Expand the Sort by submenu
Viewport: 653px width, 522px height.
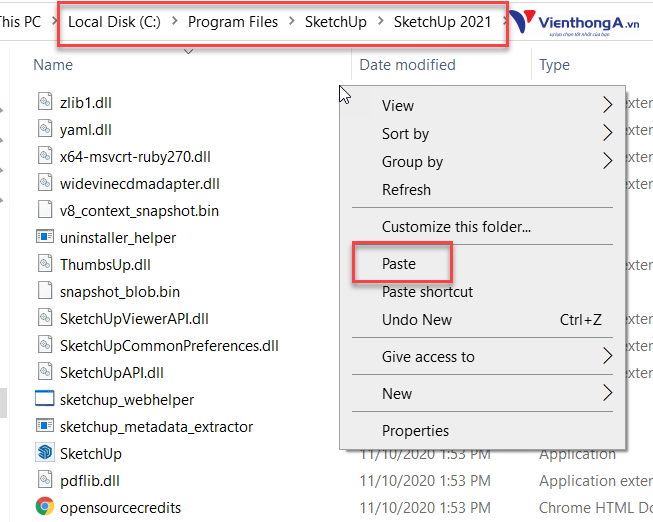(x=482, y=133)
